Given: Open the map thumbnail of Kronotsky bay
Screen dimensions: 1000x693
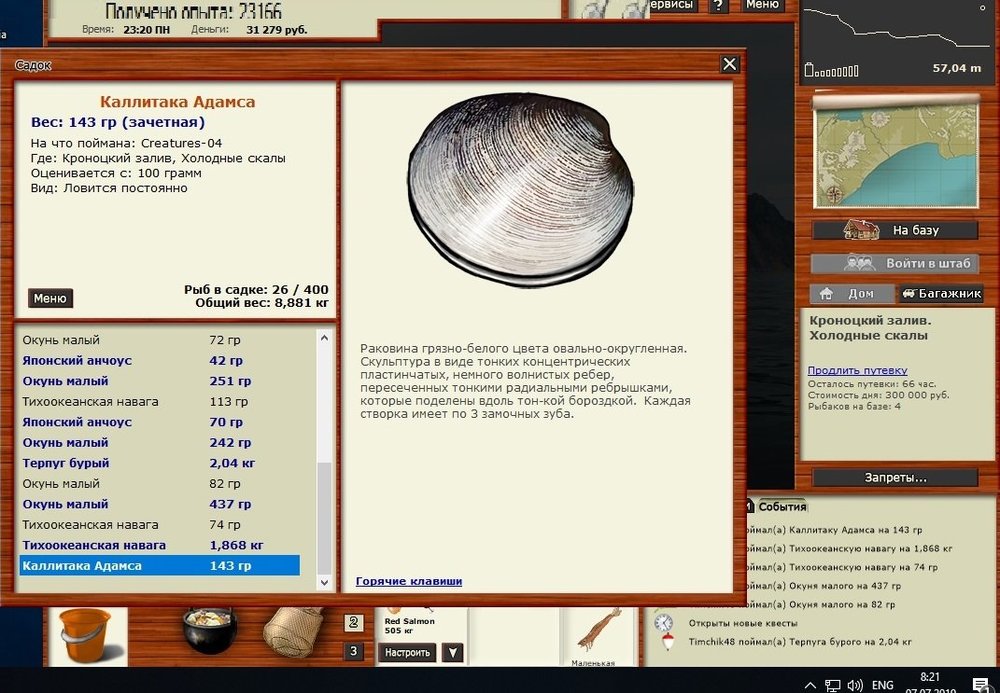Looking at the screenshot, I should point(895,151).
